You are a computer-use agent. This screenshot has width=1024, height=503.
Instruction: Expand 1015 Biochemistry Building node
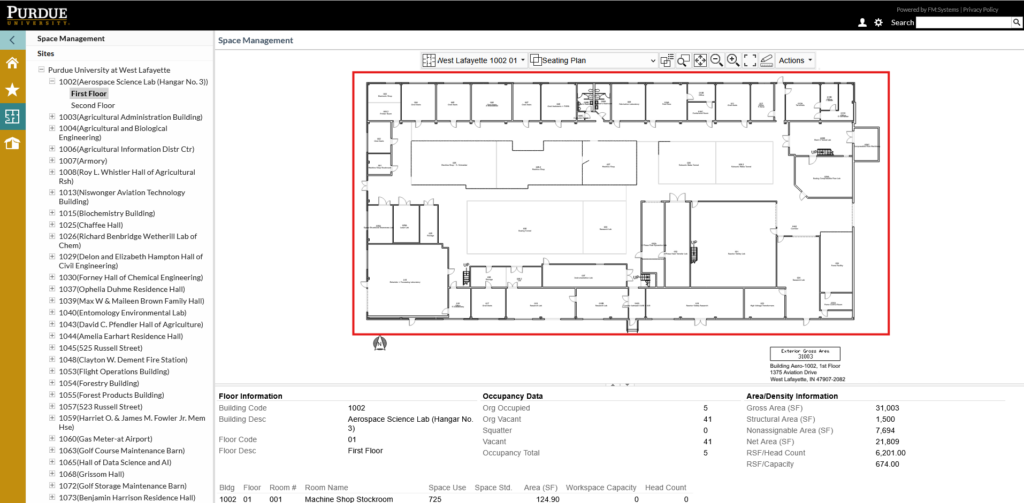[x=52, y=213]
